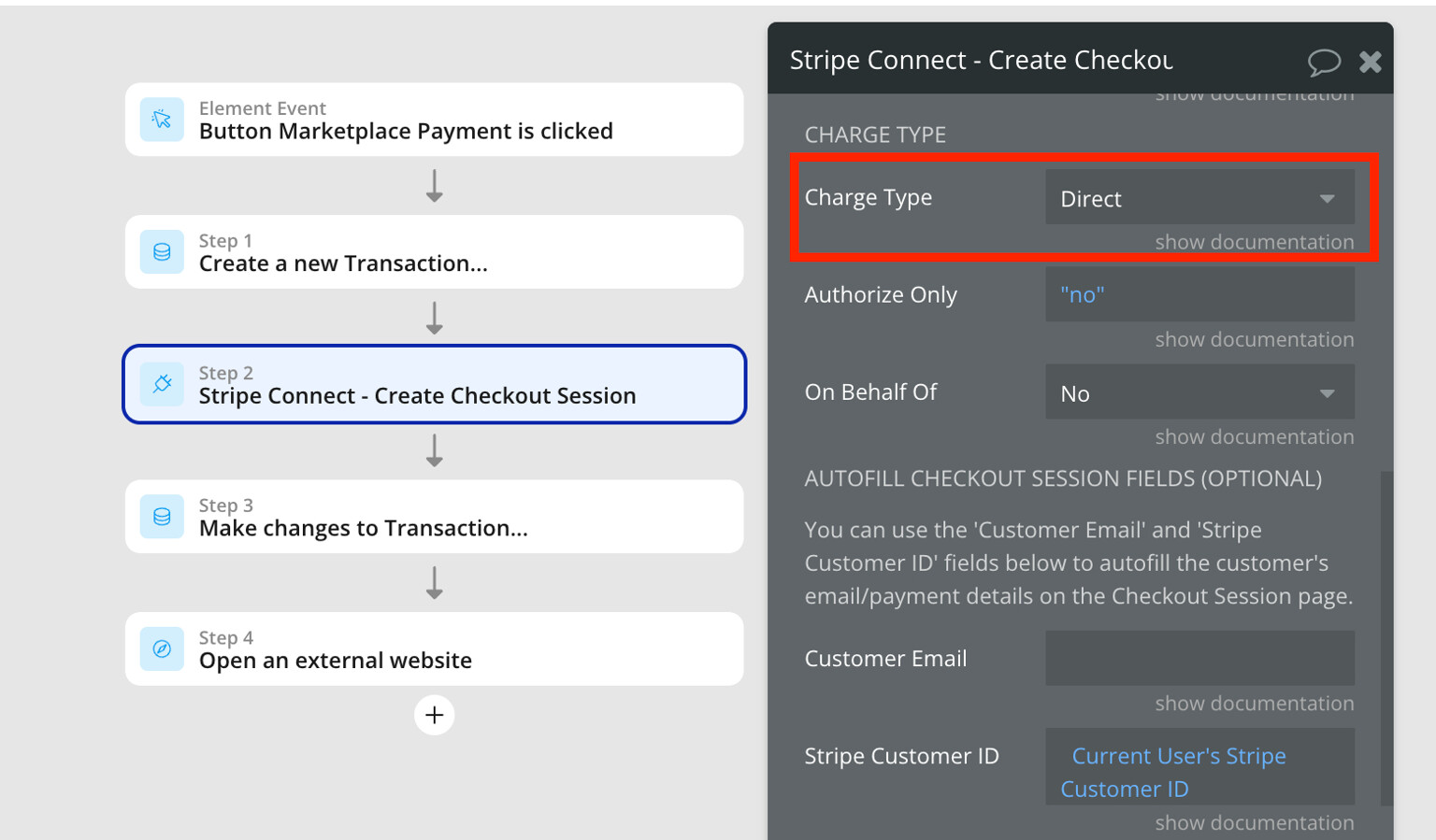Open the Charge Type dropdown
1436x840 pixels.
pos(1199,197)
